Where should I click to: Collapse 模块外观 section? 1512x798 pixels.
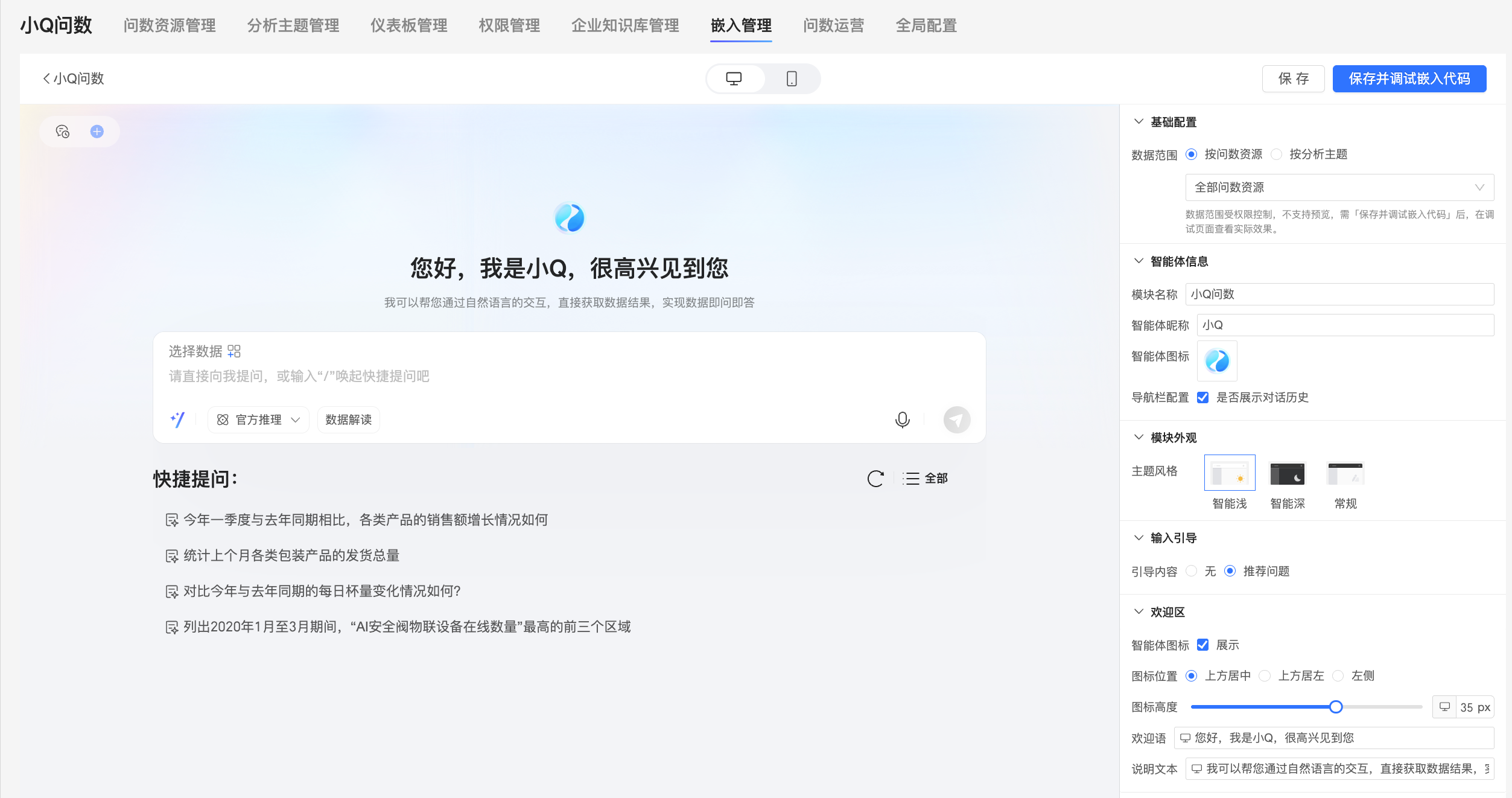pos(1139,437)
